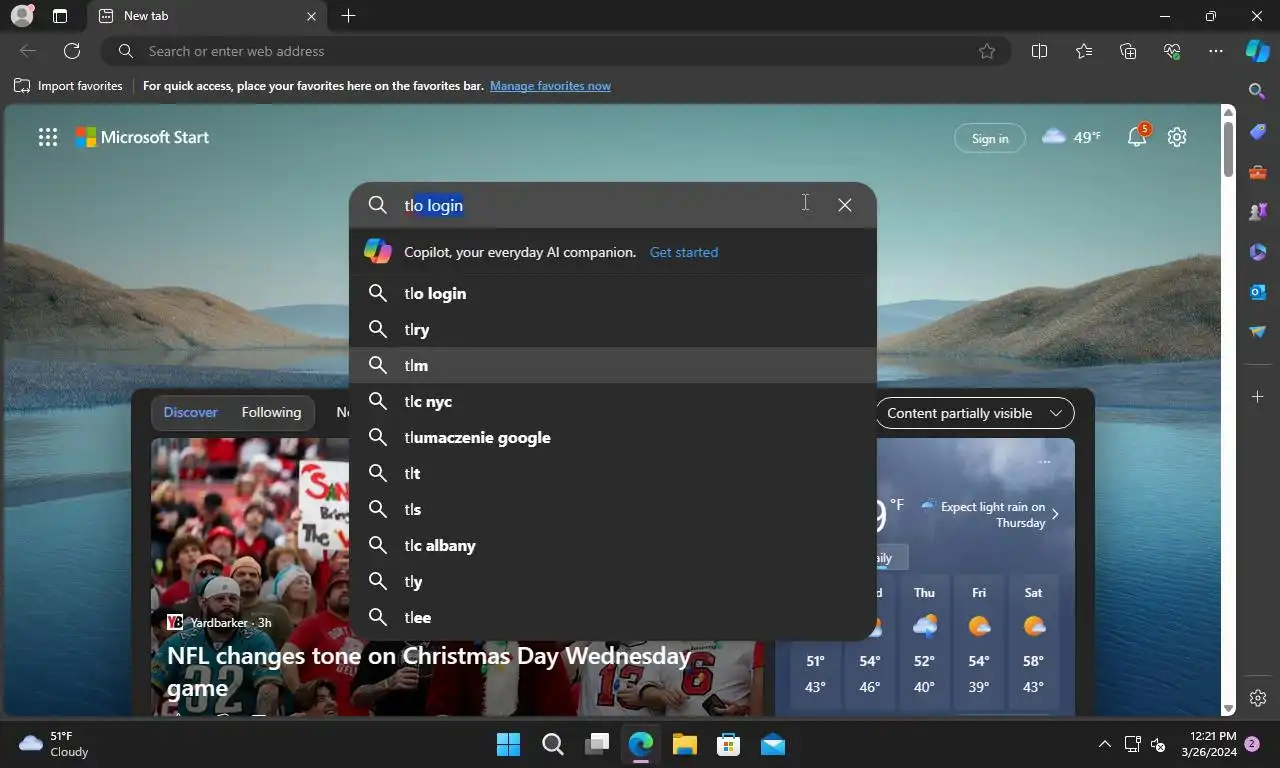Open weather card more options ellipsis
This screenshot has height=768, width=1280.
click(x=1044, y=462)
